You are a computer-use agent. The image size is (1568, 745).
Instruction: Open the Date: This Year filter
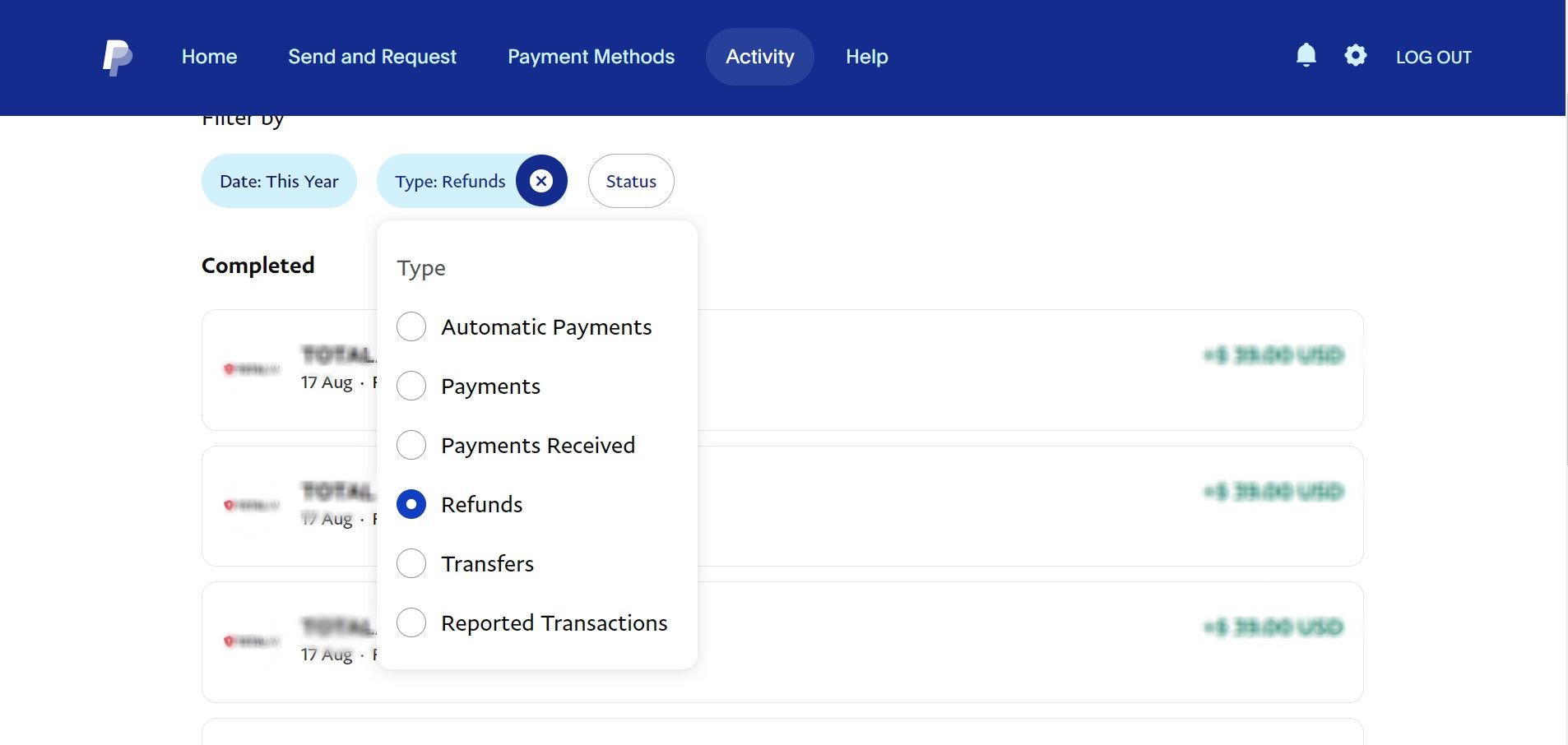pyautogui.click(x=279, y=181)
